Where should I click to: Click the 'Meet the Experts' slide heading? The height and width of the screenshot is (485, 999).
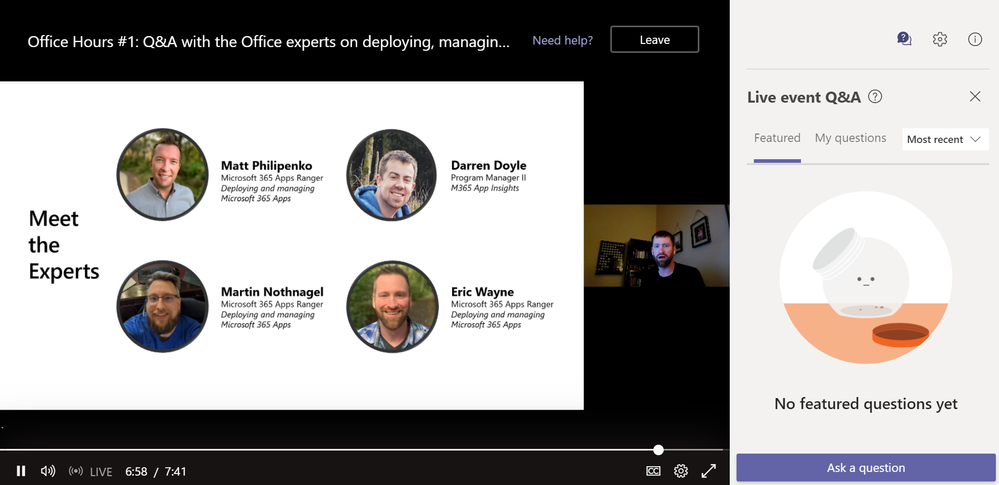[64, 245]
